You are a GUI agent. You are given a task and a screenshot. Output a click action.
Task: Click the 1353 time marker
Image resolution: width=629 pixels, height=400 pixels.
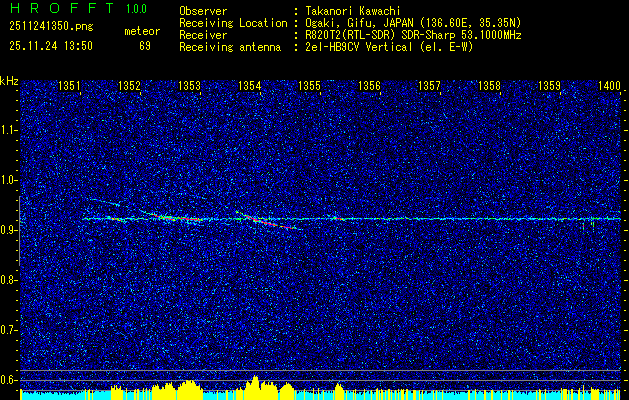click(189, 86)
